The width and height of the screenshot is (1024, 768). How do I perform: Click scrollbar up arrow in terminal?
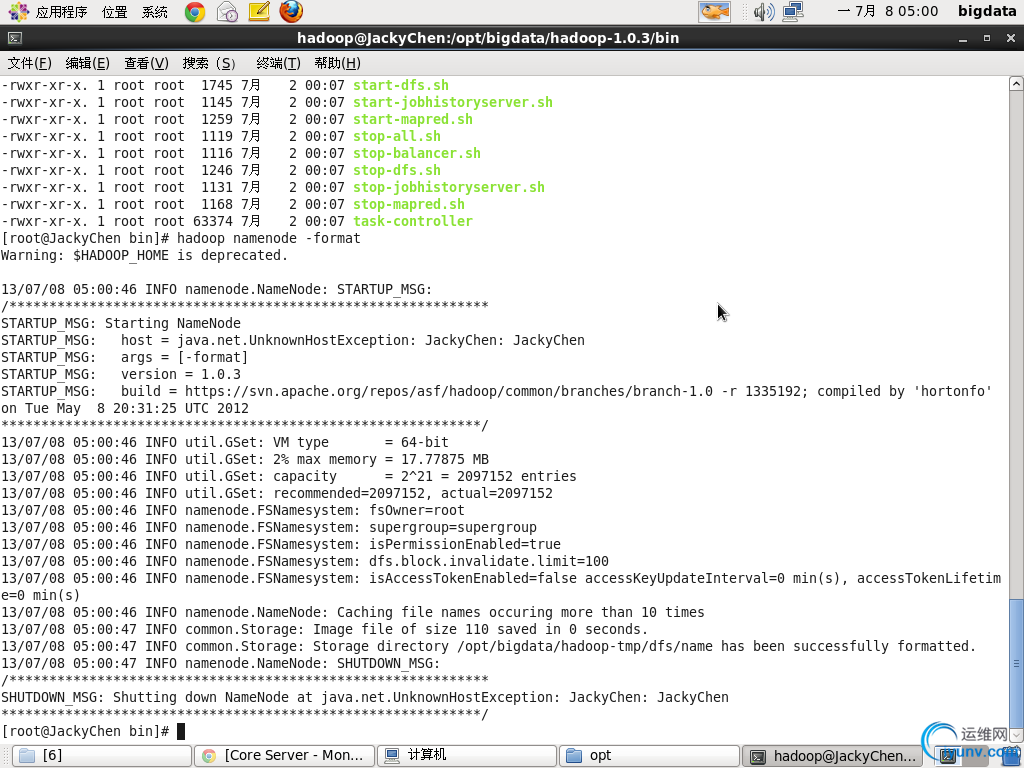click(1016, 84)
